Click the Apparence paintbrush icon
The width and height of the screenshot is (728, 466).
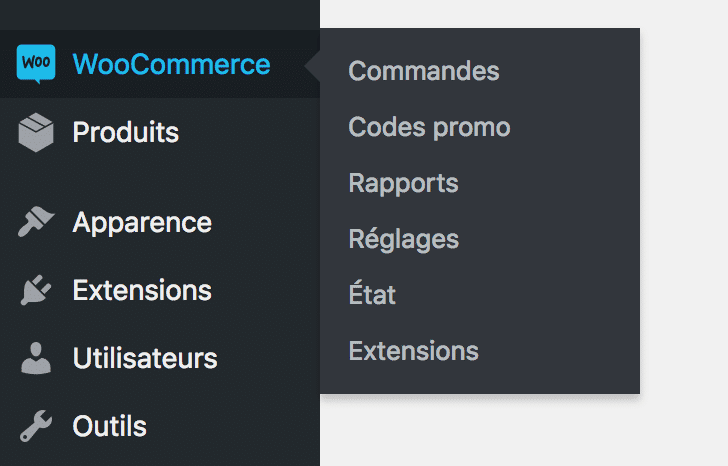pos(36,222)
